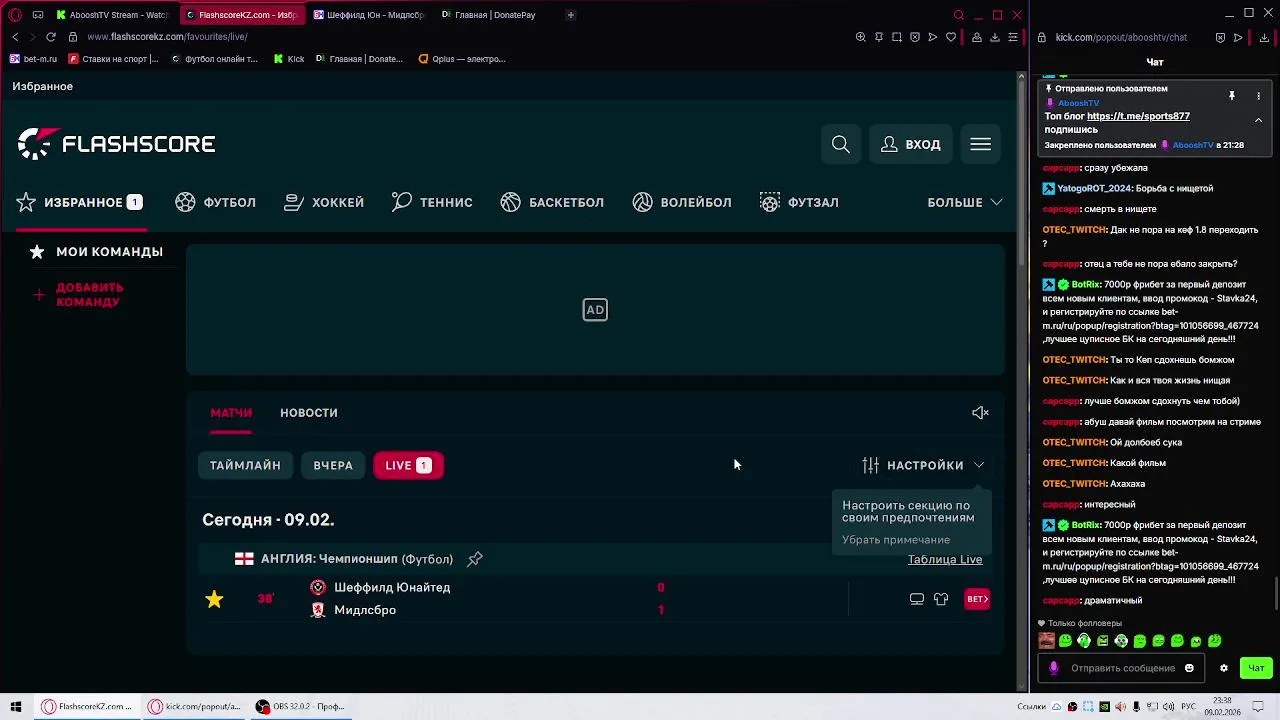Open the Easy Setup sliders icon
The width and height of the screenshot is (1280, 720).
tap(1013, 37)
